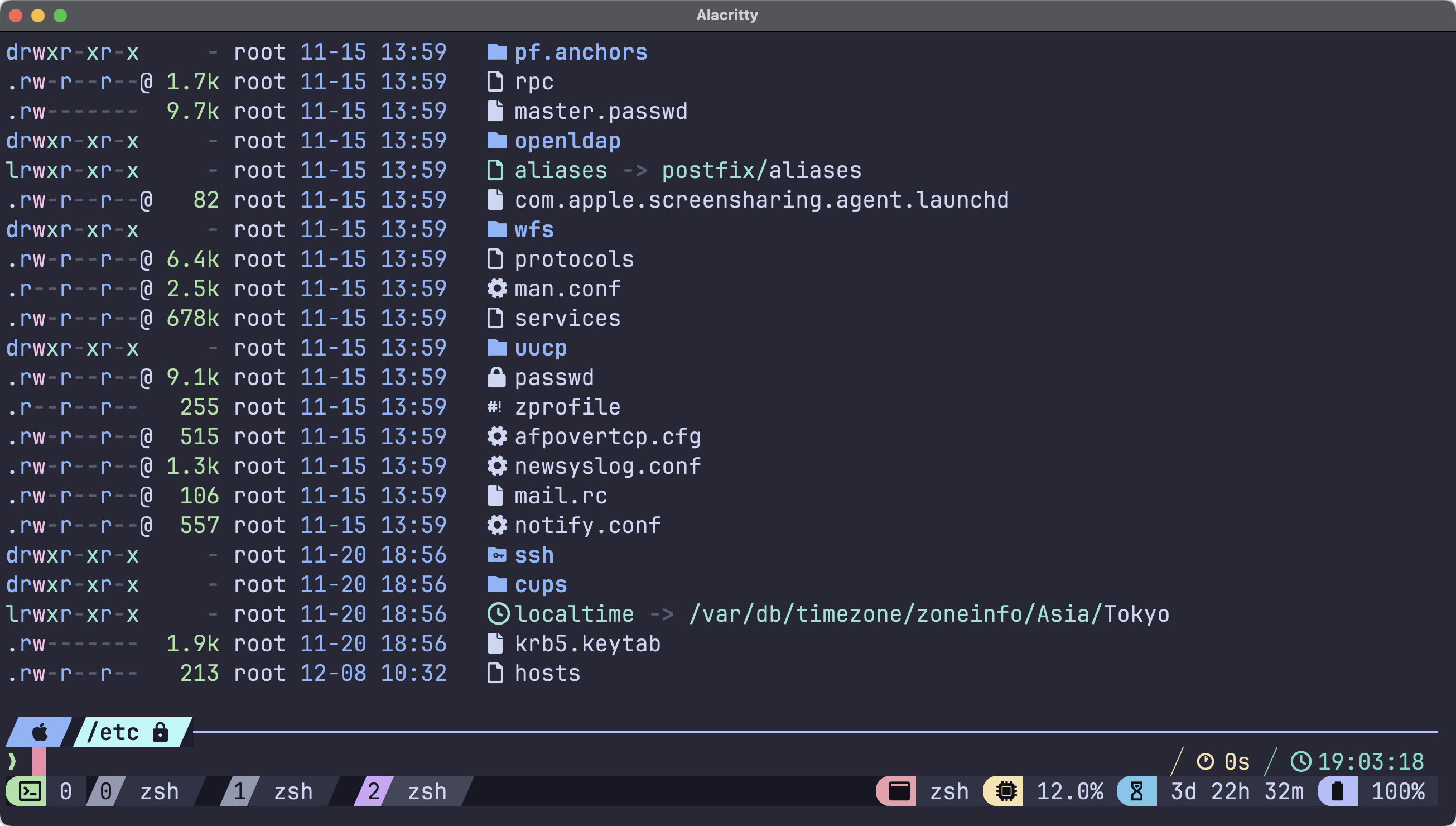The width and height of the screenshot is (1456, 826).
Task: Click the battery icon in status bar
Action: click(1338, 791)
